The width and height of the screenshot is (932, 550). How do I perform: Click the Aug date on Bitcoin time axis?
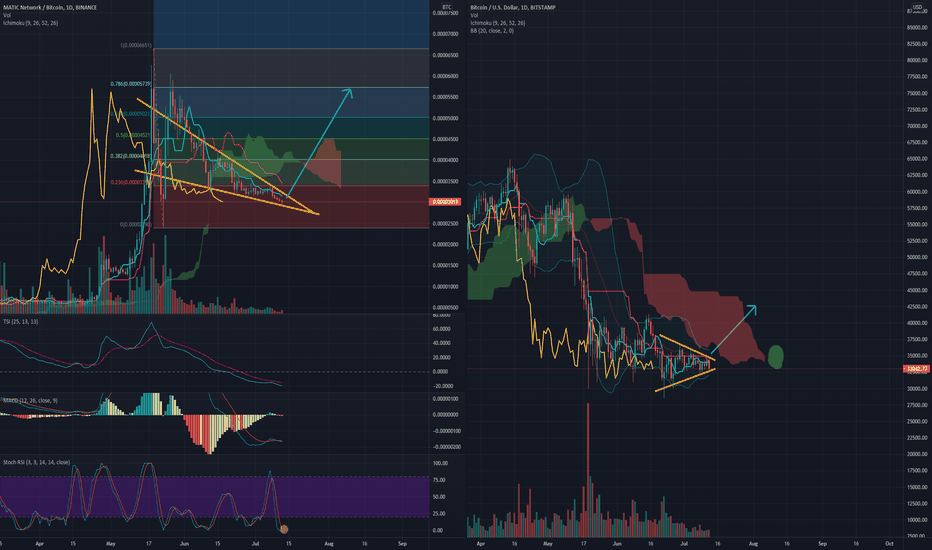753,543
